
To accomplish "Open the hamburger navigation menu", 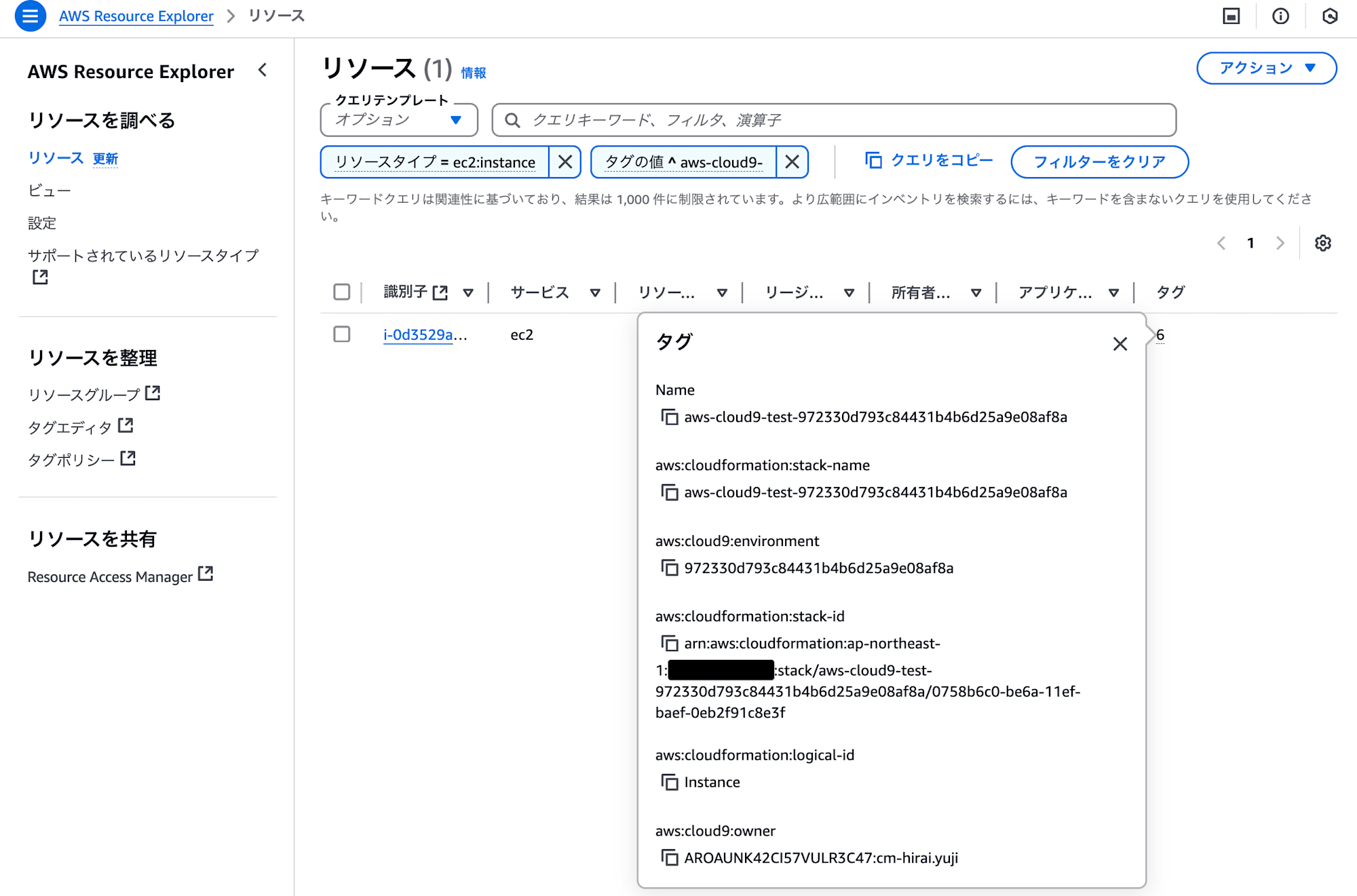I will point(30,16).
